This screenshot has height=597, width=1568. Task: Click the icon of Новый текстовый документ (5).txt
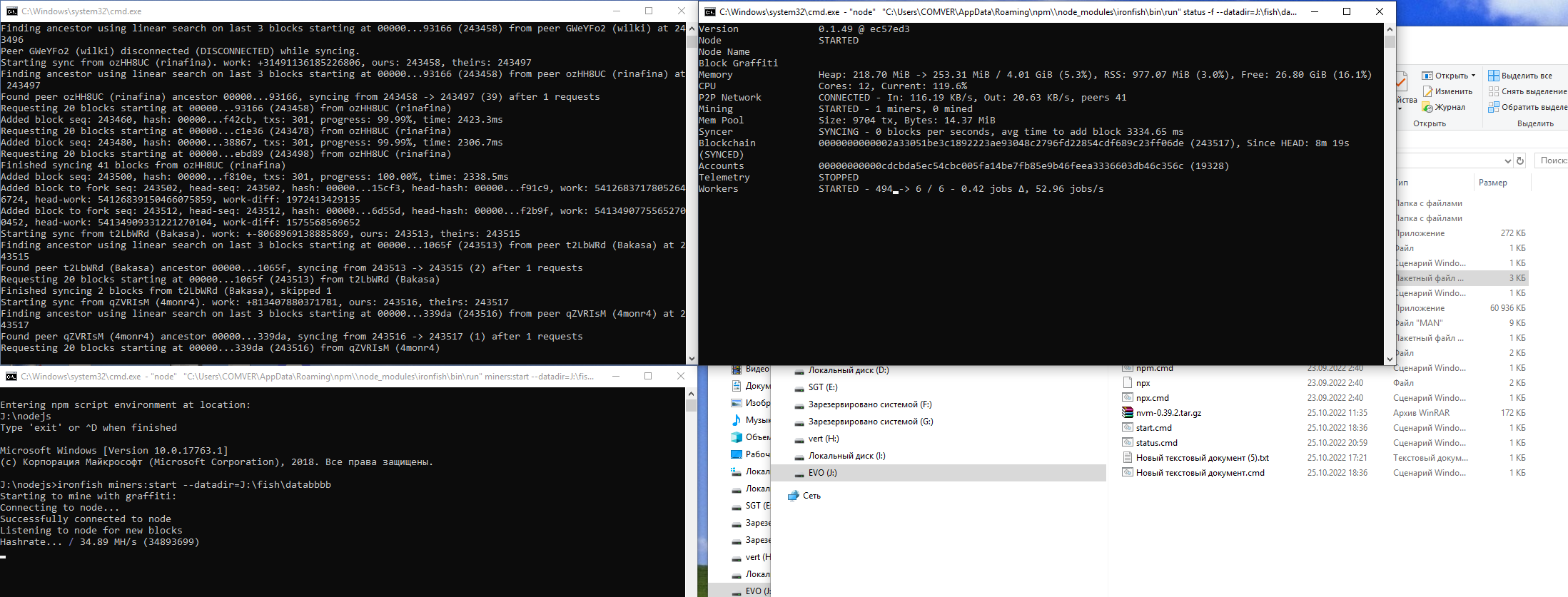click(1128, 458)
